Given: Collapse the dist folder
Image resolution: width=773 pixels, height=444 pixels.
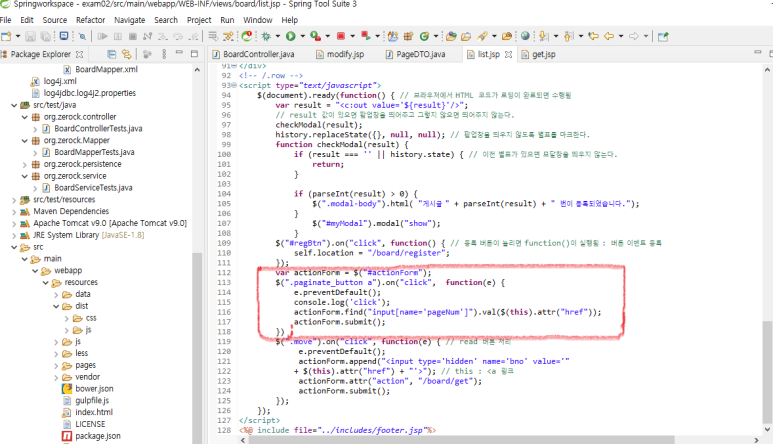Looking at the screenshot, I should tap(56, 306).
